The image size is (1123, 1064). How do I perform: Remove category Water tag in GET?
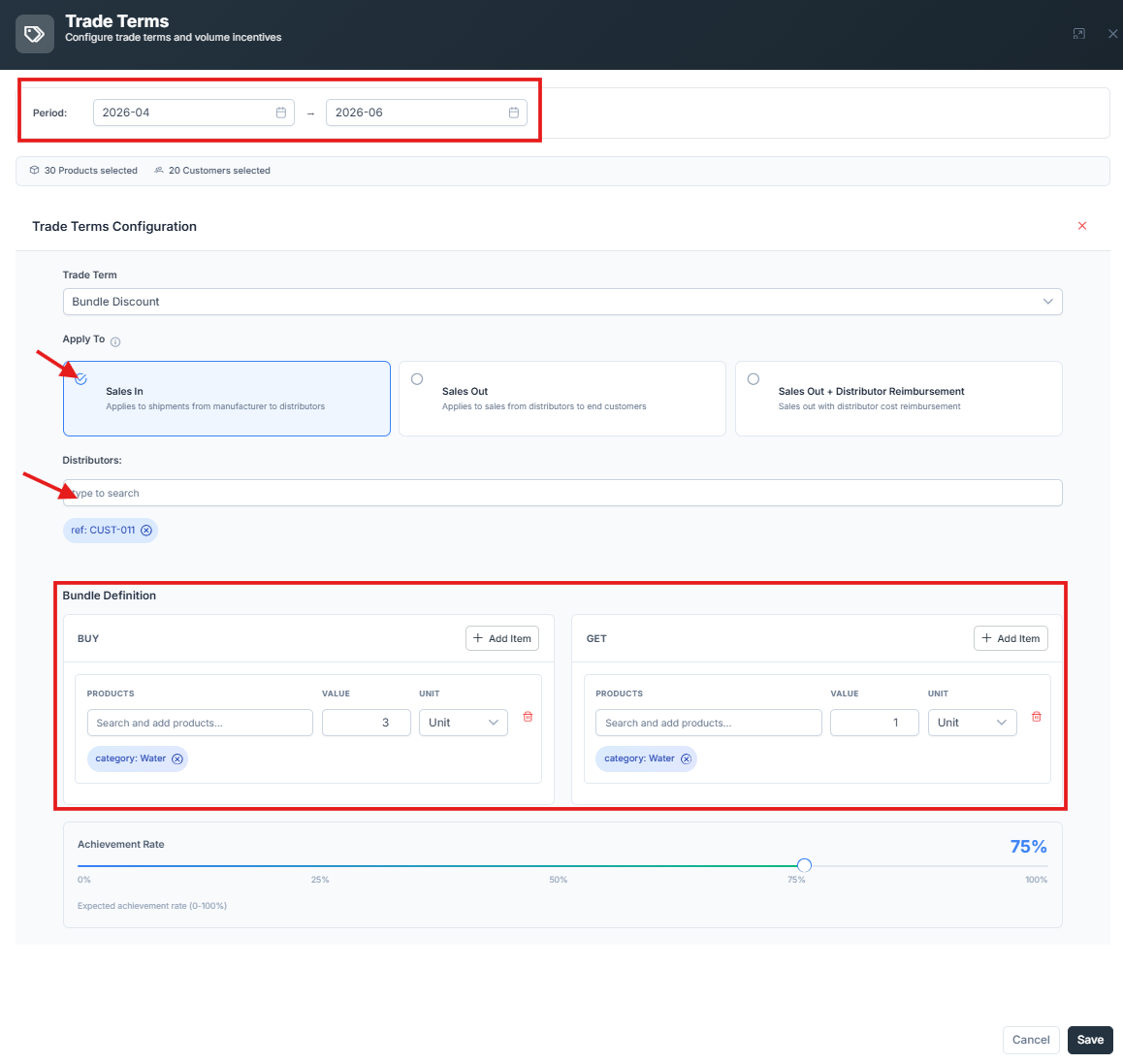687,758
